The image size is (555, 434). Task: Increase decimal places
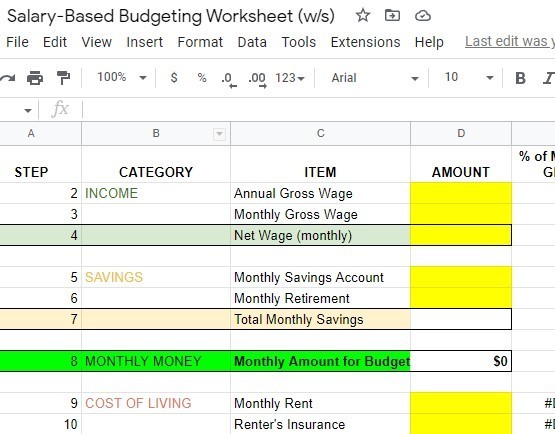tap(257, 79)
